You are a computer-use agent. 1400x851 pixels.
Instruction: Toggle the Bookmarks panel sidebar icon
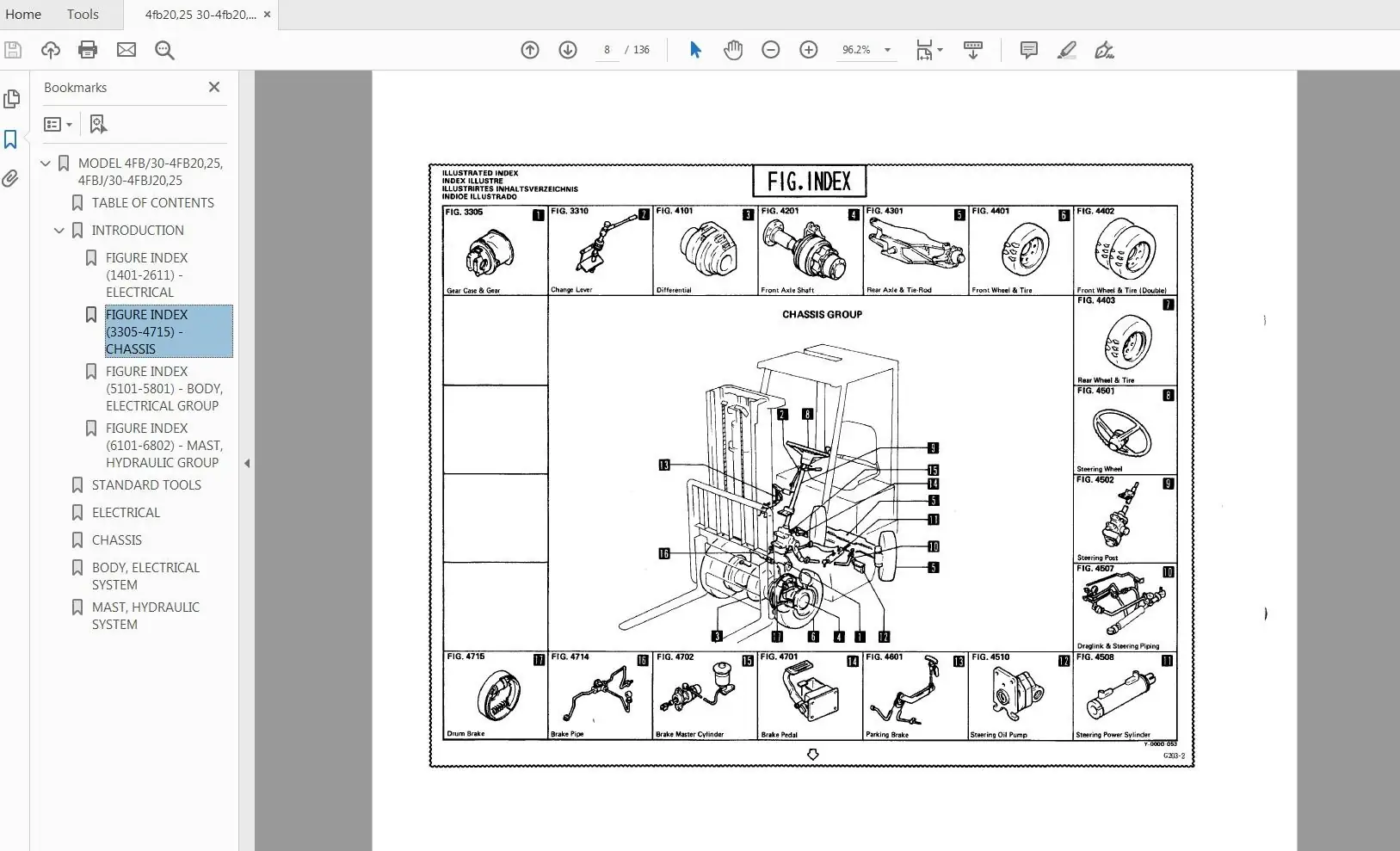click(x=11, y=139)
